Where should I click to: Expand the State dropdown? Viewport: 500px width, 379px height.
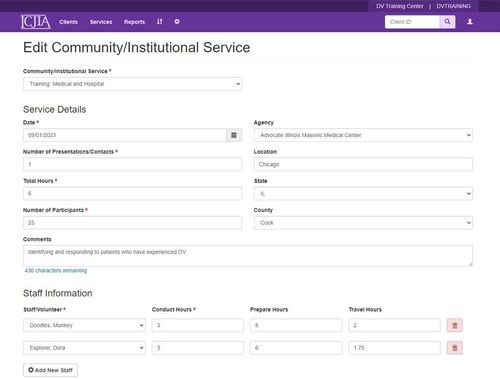363,193
